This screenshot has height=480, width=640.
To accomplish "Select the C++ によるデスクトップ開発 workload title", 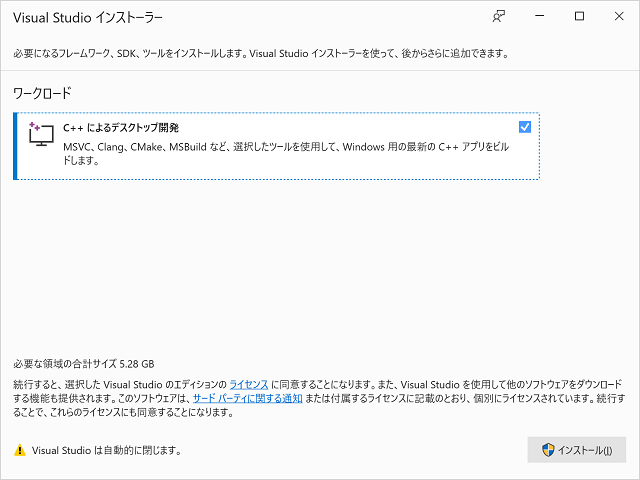I will click(x=121, y=128).
